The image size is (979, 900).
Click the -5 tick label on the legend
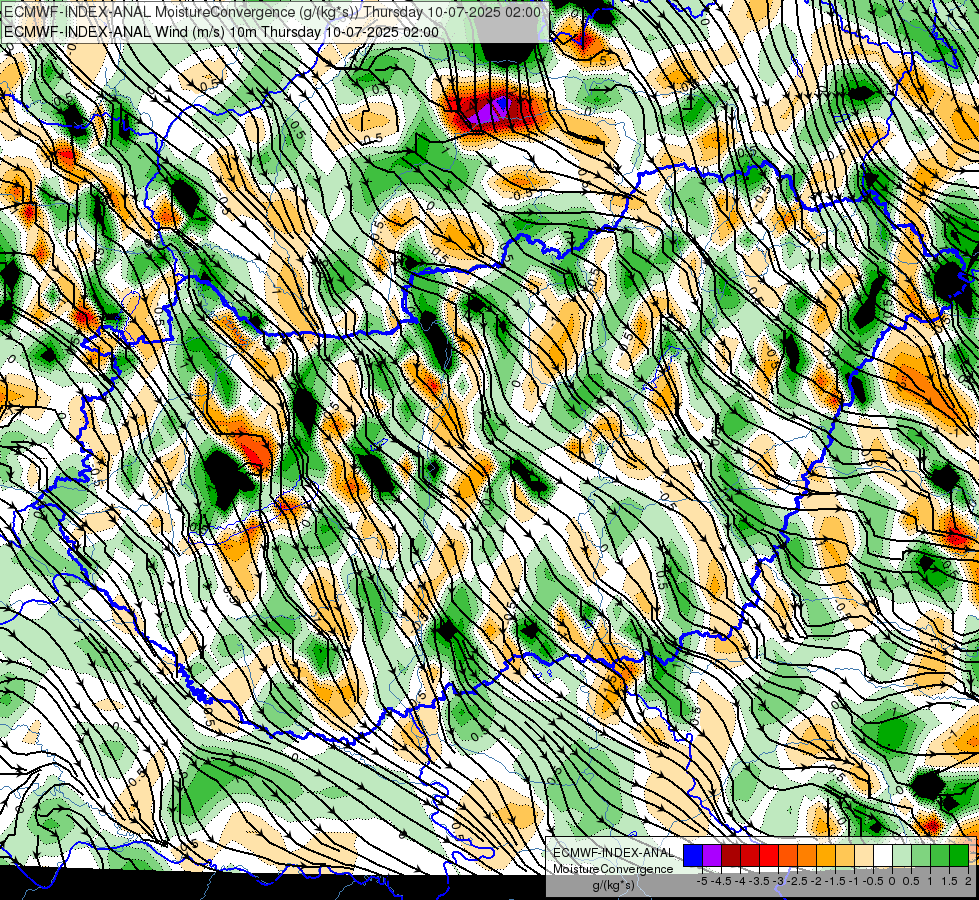(702, 881)
